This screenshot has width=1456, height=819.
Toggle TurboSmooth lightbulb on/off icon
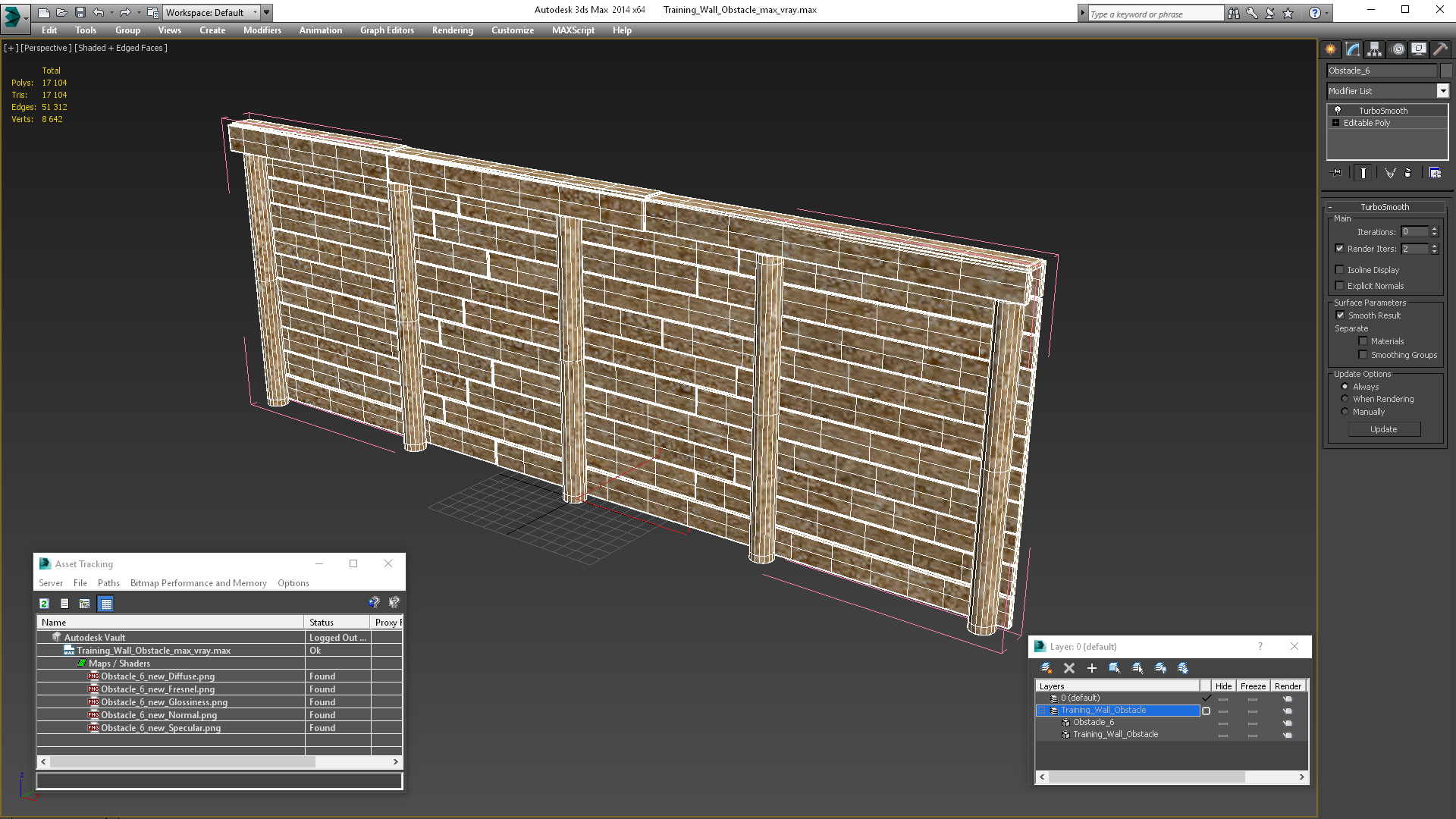(x=1338, y=111)
